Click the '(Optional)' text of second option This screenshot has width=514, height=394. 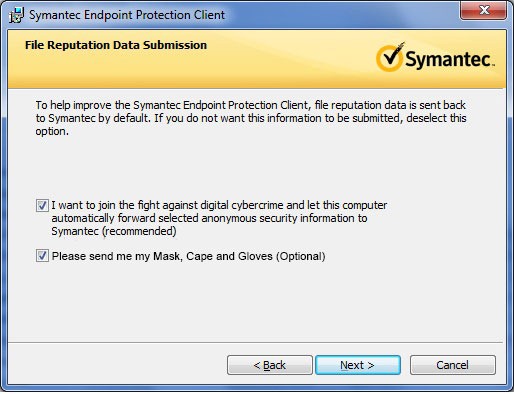pos(301,256)
